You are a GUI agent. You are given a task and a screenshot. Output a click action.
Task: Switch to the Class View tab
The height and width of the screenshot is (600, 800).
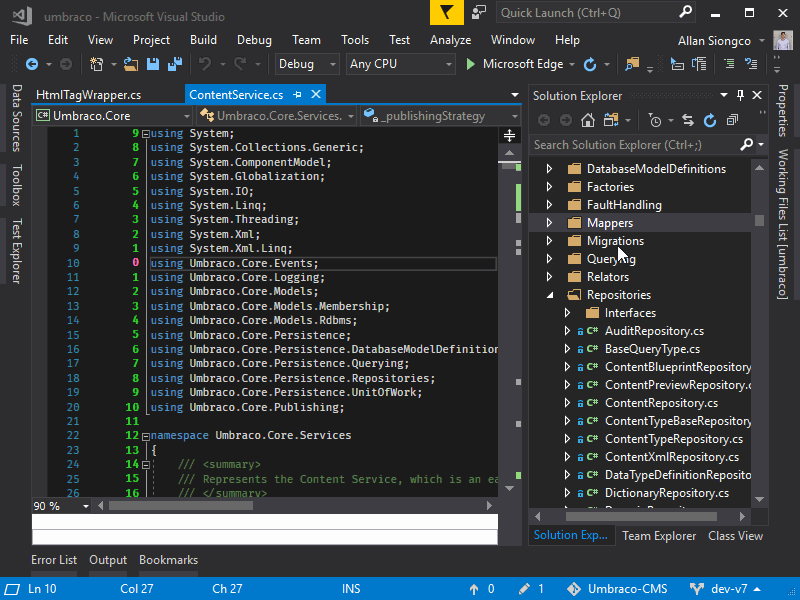[735, 536]
